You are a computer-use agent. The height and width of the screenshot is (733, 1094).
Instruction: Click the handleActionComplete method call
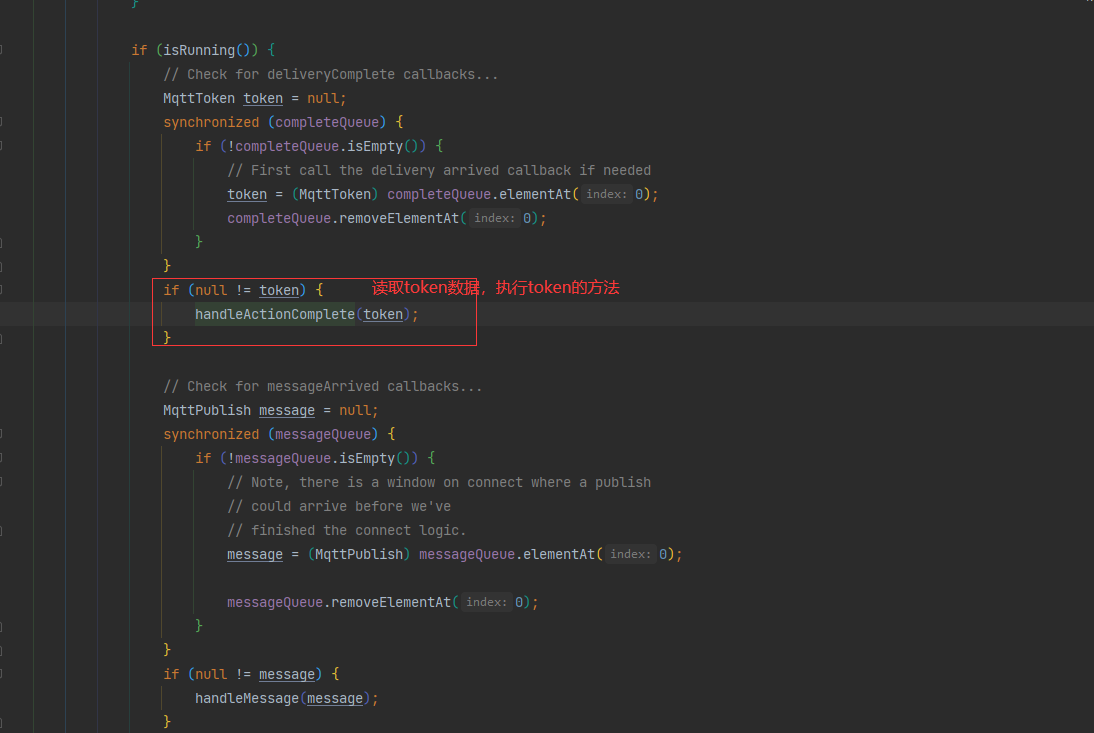(275, 315)
